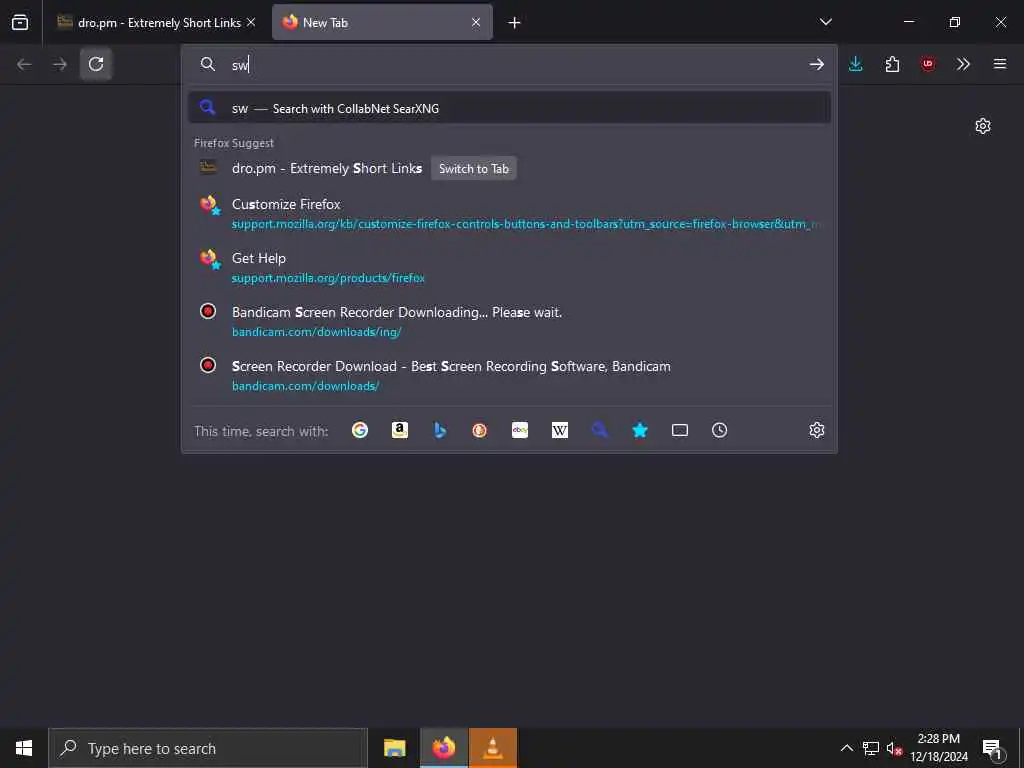Screen dimensions: 1024x768
Task: Open the notification center icon
Action: click(x=992, y=748)
